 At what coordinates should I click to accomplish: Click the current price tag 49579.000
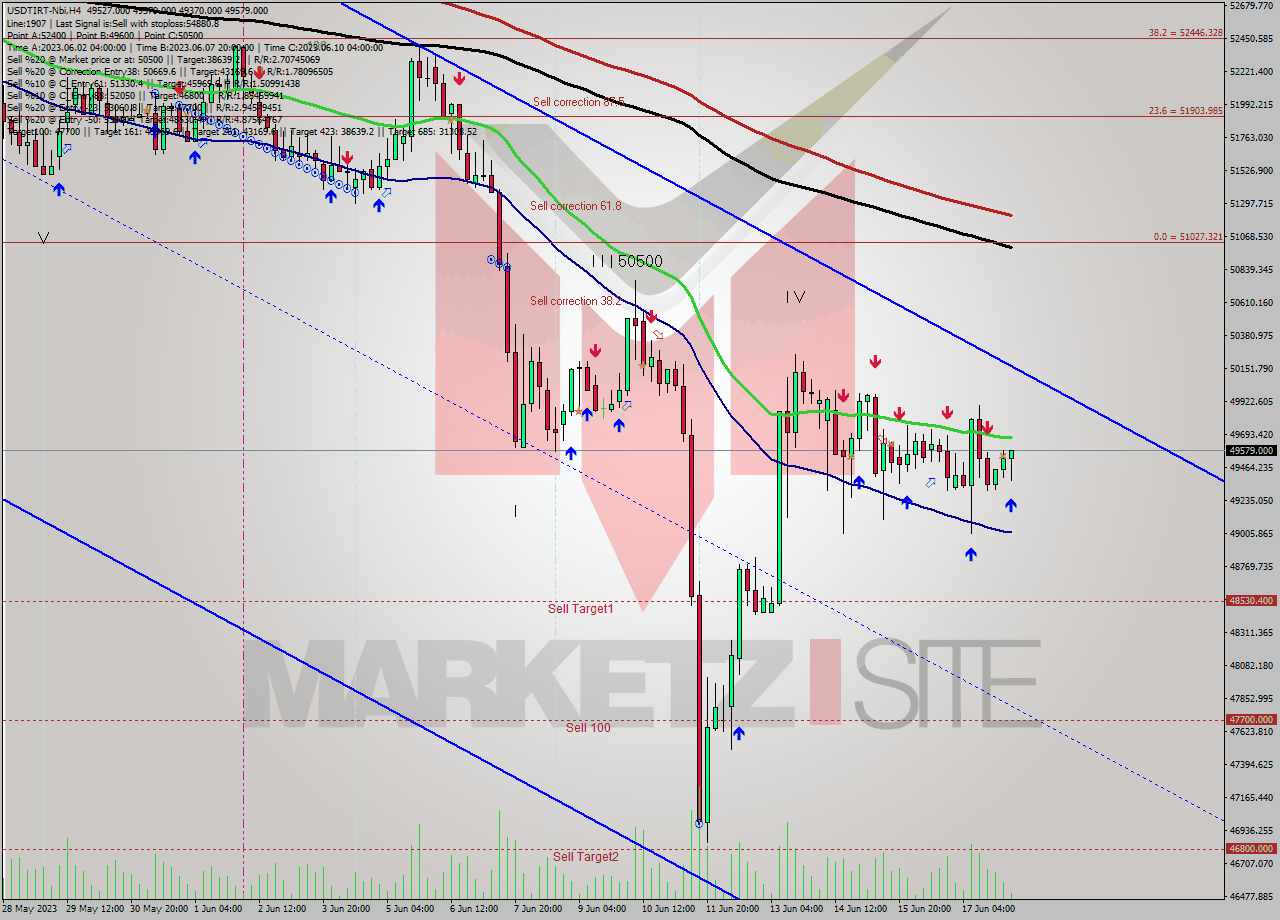coord(1251,451)
